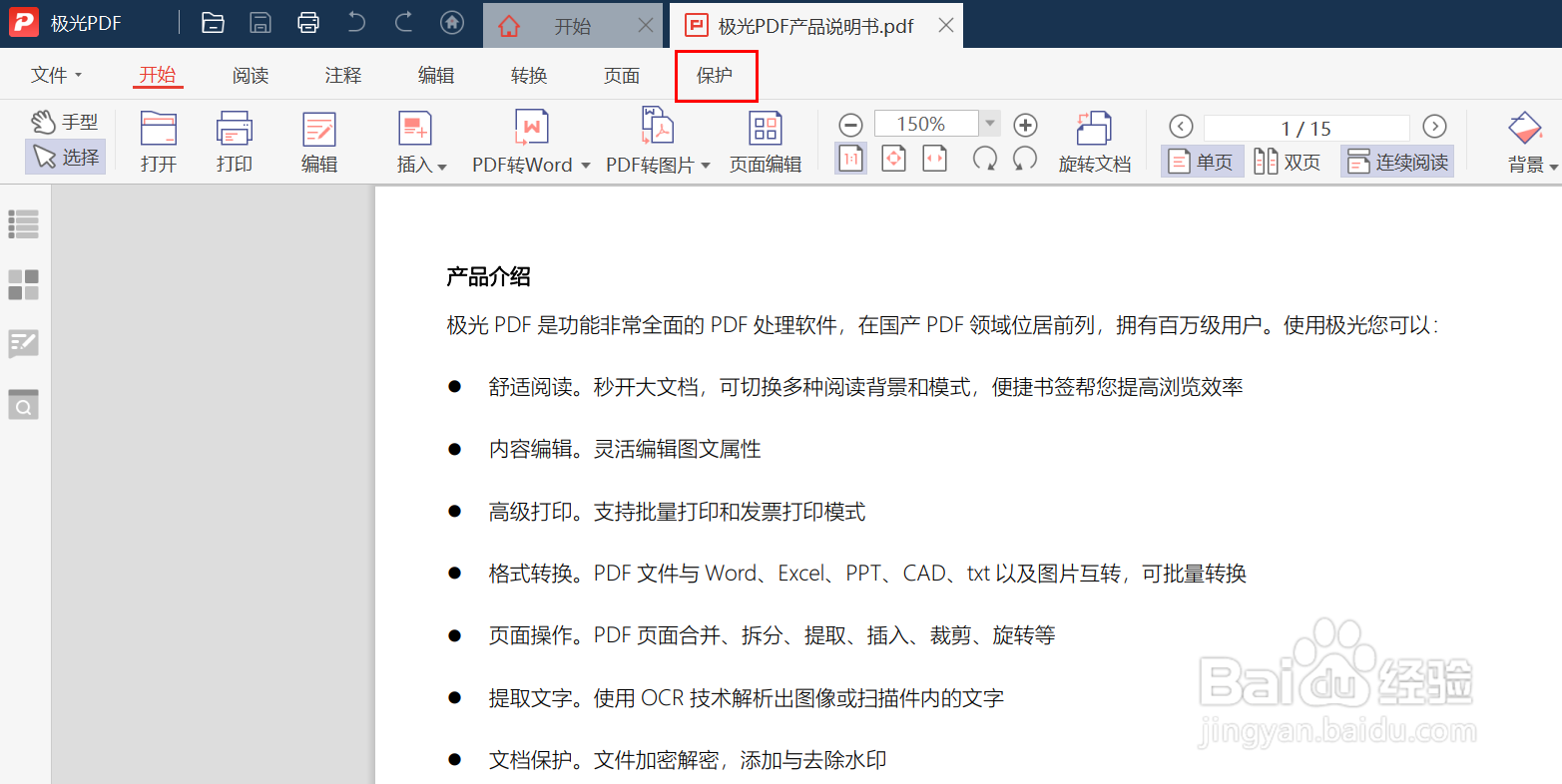1562x784 pixels.
Task: Click the 打开 open file button
Action: click(x=159, y=142)
